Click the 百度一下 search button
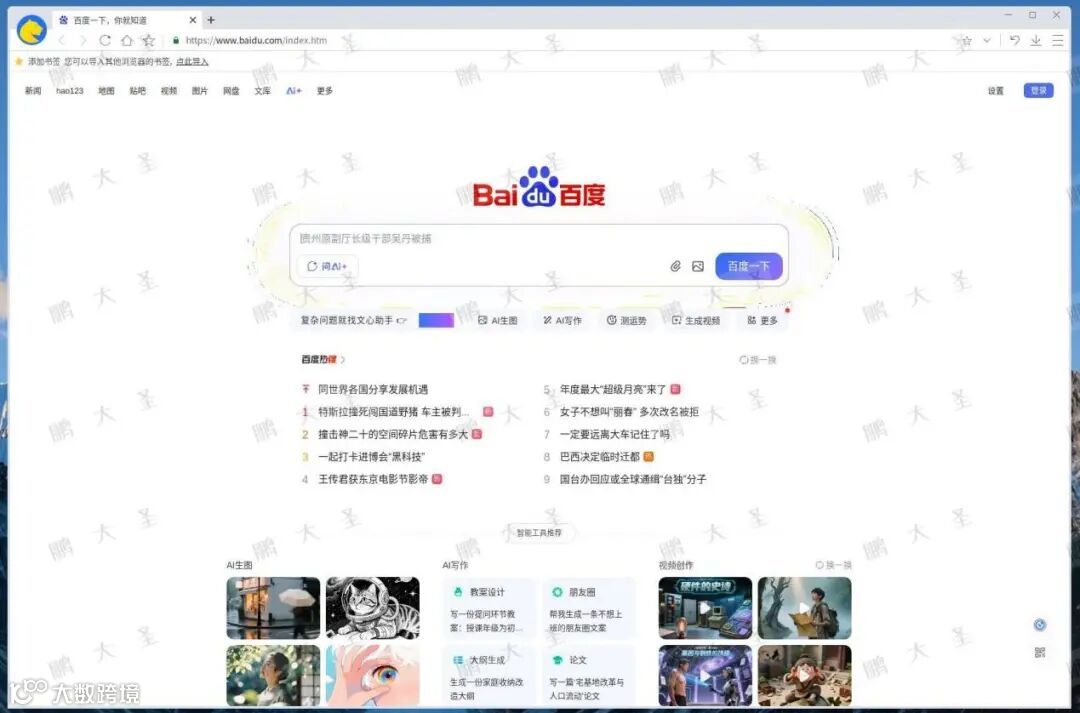Viewport: 1080px width, 713px height. pyautogui.click(x=749, y=266)
